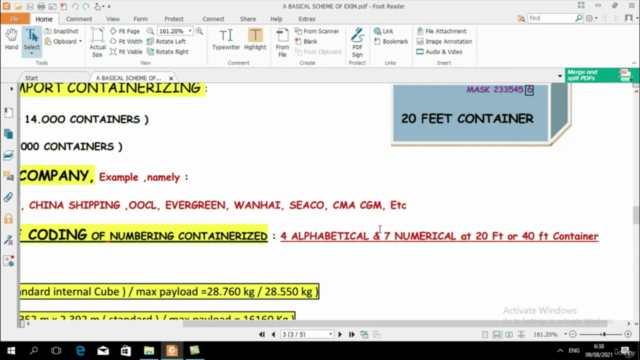This screenshot has height=360, width=640.
Task: Adjust the status bar zoom slider
Action: coord(603,334)
